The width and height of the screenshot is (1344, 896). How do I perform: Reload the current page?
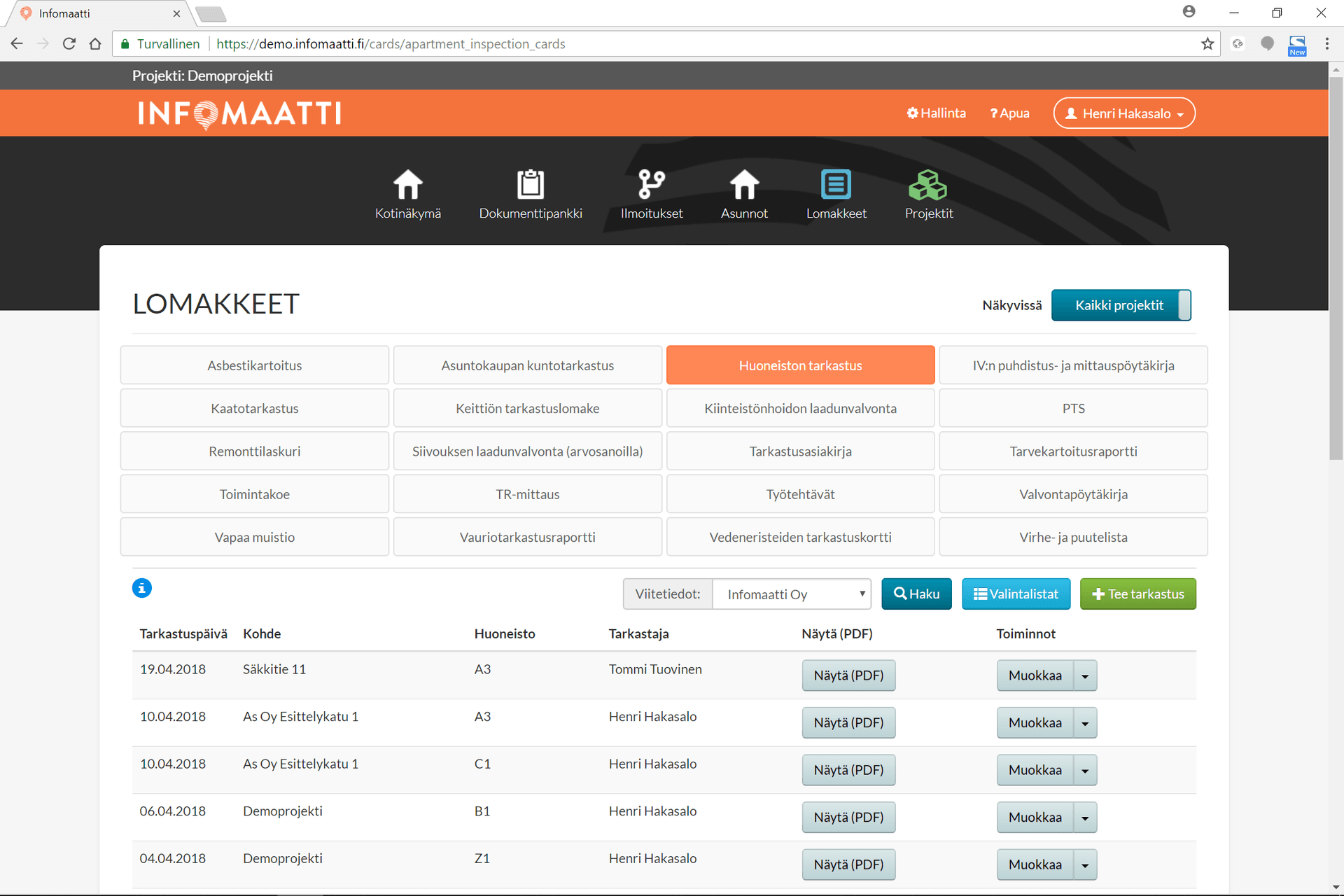(69, 43)
